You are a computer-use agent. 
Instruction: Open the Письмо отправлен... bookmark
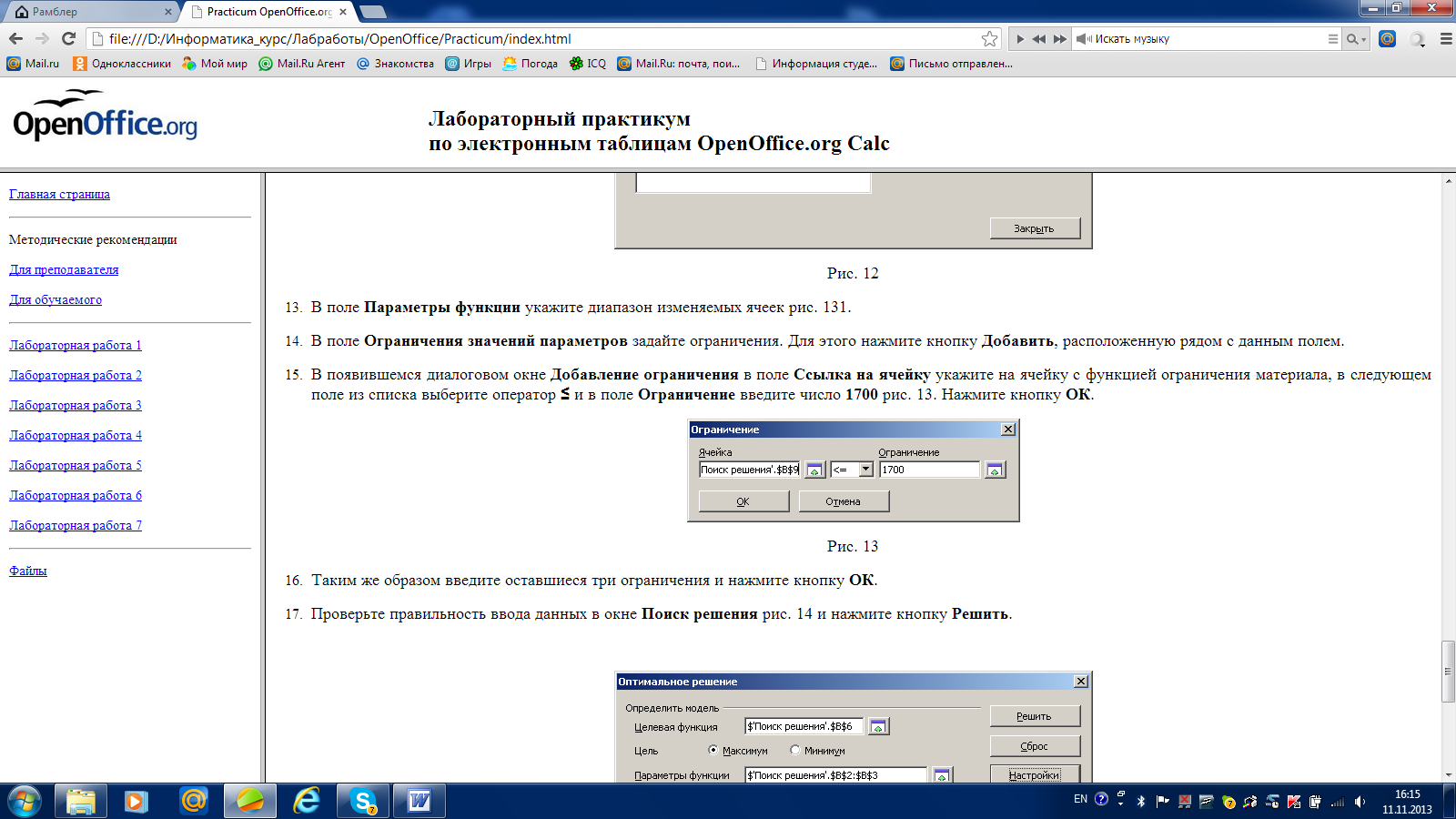click(x=951, y=64)
